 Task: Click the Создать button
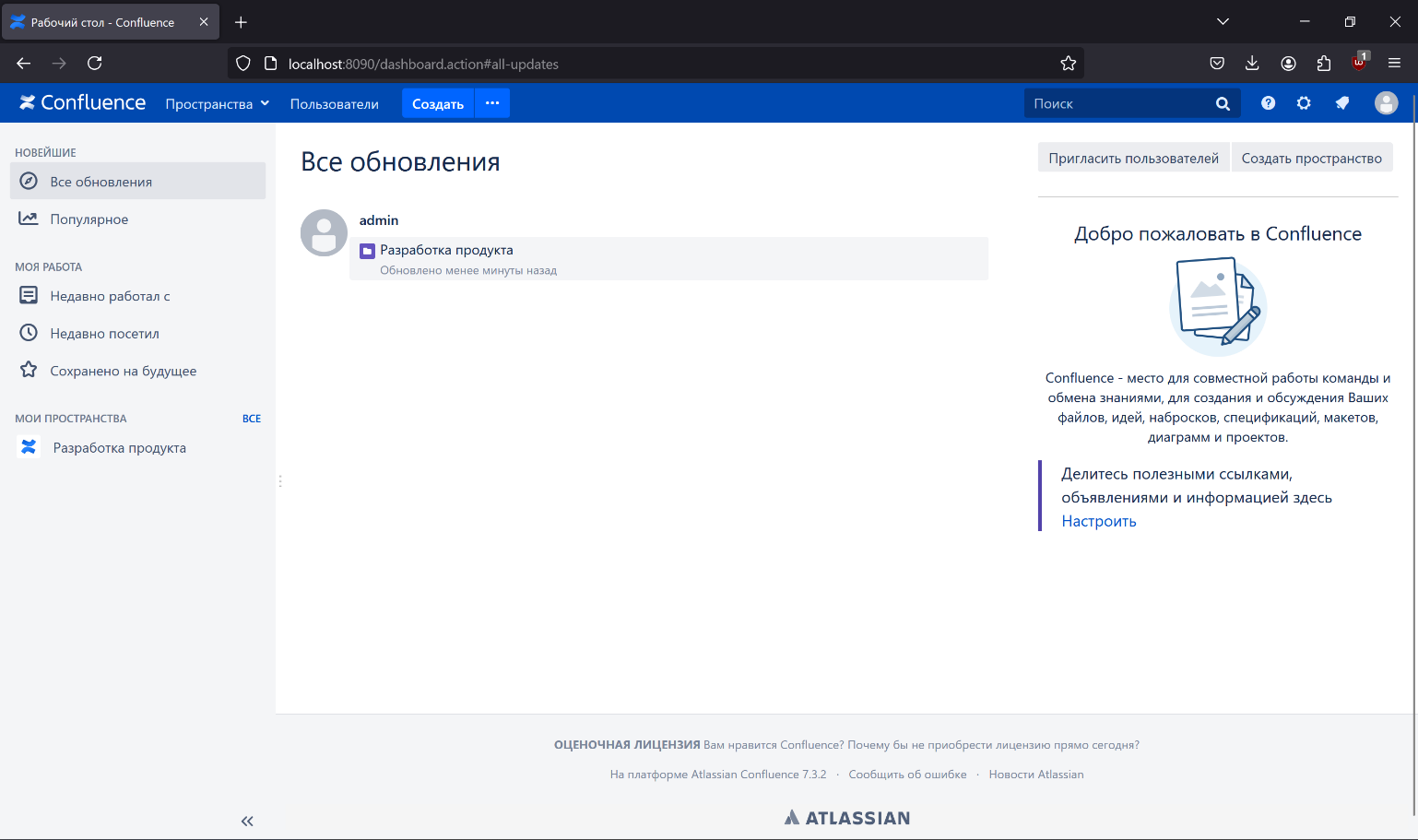(x=437, y=103)
